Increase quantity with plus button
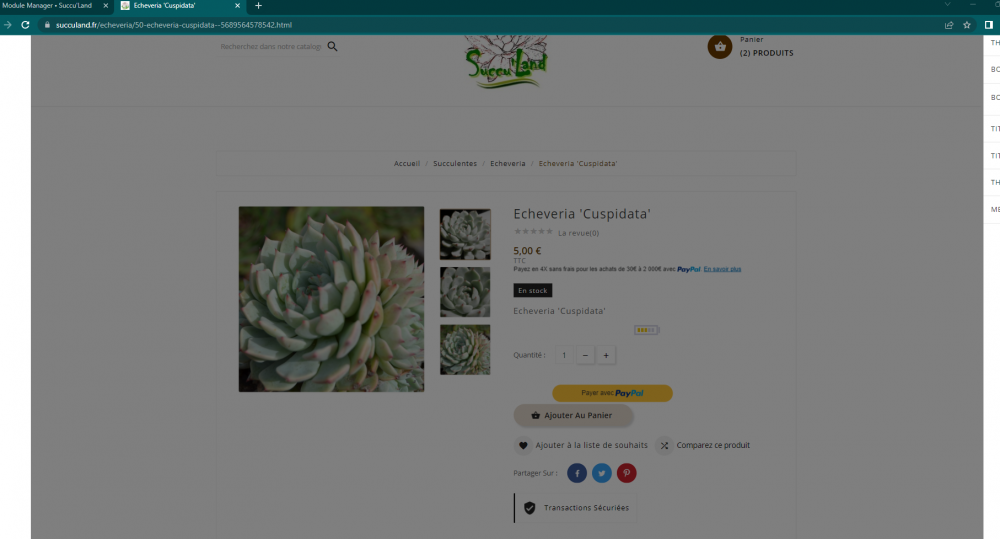The height and width of the screenshot is (539, 1000). coord(606,355)
